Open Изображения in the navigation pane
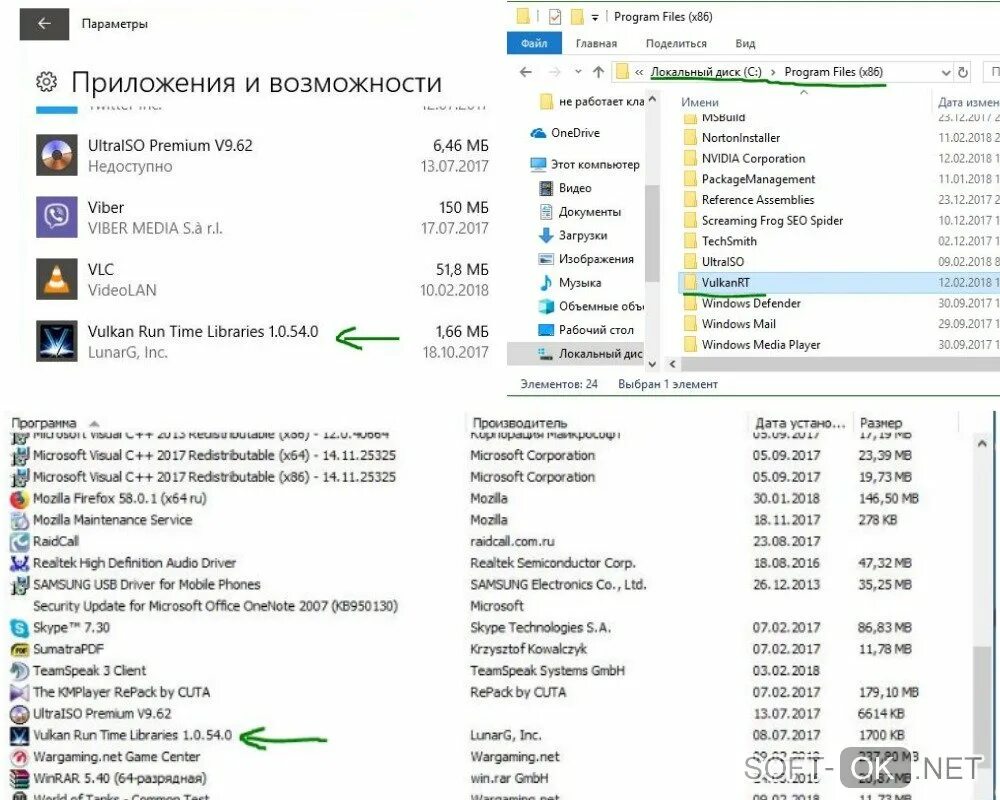This screenshot has height=800, width=1000. pos(586,259)
